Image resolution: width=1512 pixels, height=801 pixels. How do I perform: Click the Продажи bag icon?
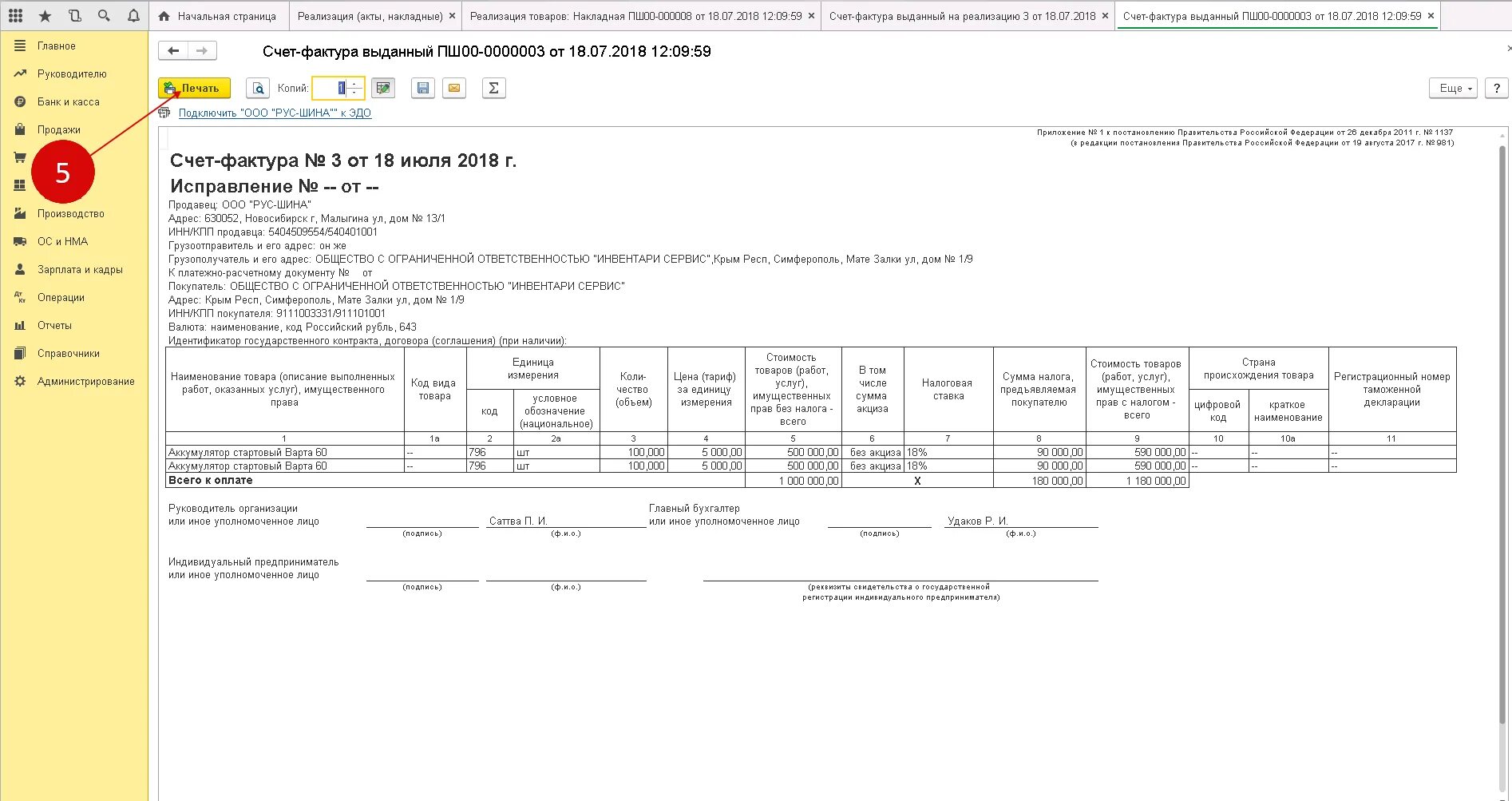tap(20, 129)
